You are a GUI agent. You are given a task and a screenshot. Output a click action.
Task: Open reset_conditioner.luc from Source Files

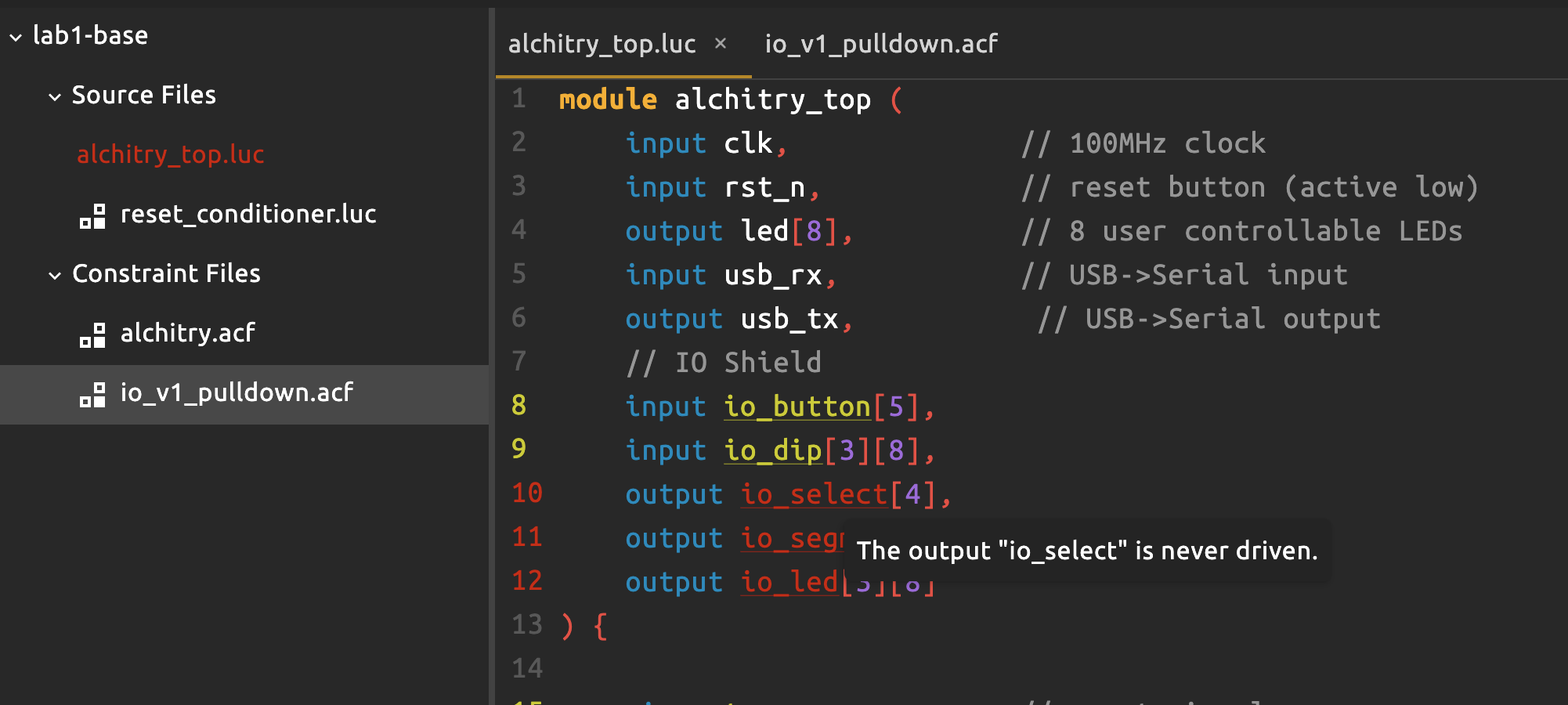click(x=247, y=214)
